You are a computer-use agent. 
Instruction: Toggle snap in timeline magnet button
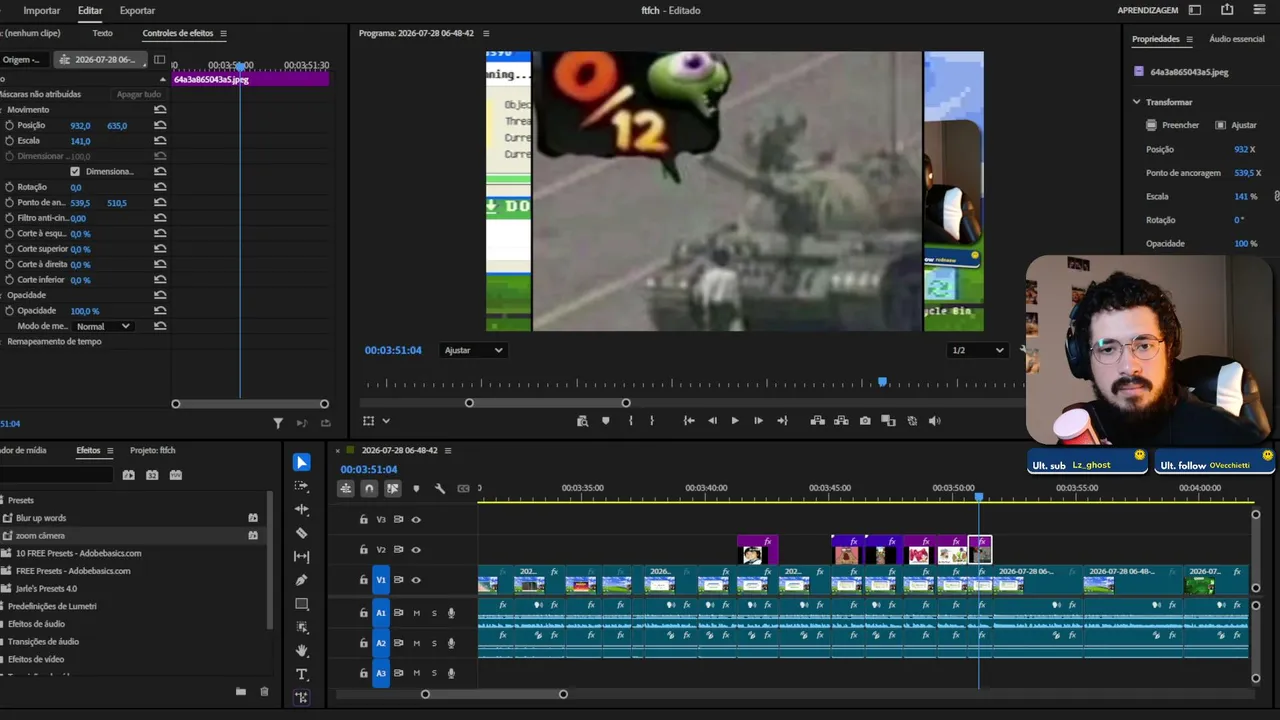369,489
